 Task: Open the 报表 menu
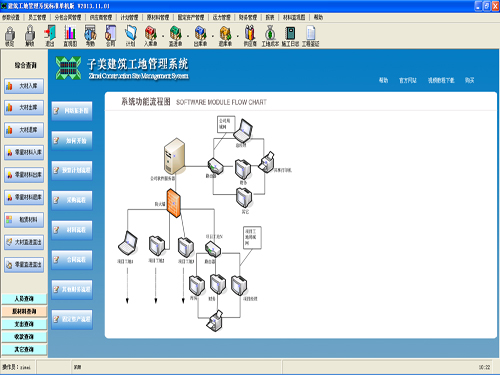(x=270, y=17)
